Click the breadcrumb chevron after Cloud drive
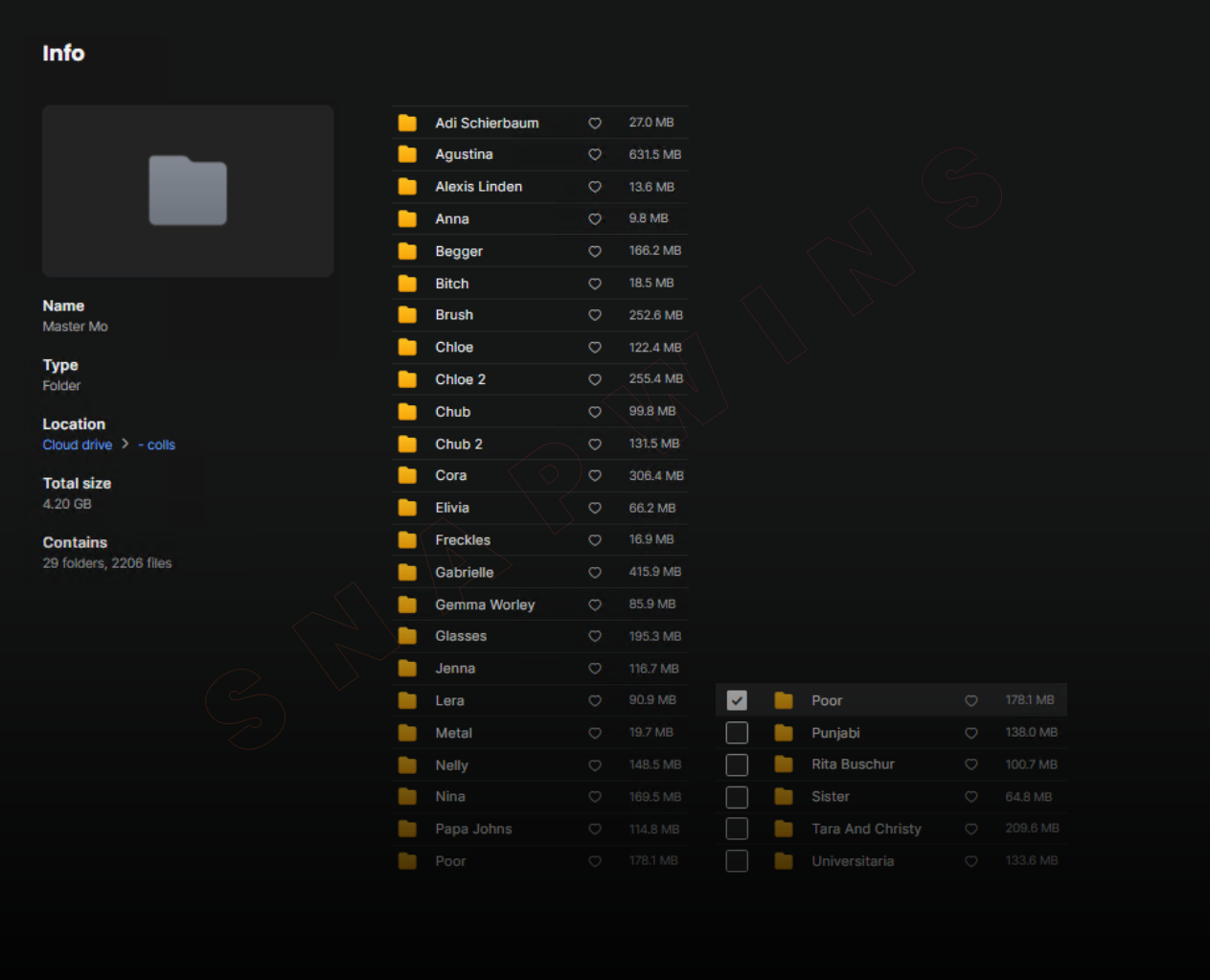 (x=126, y=444)
